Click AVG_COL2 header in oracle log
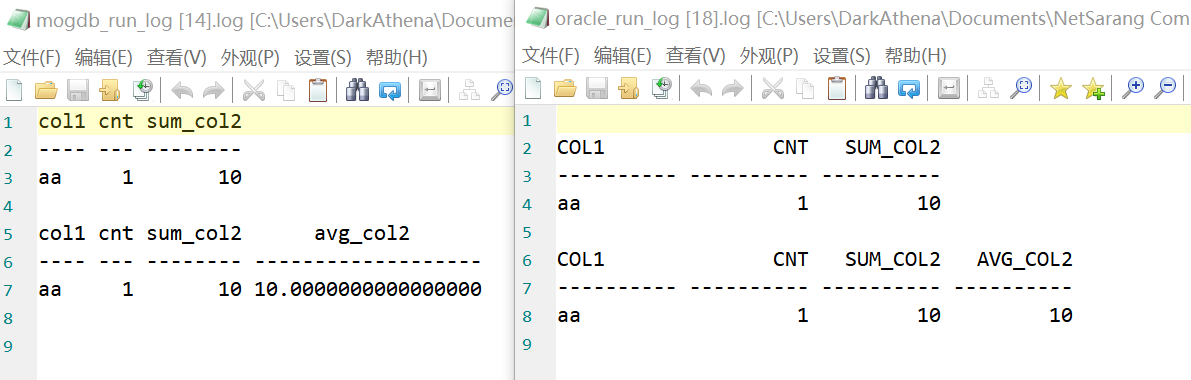The width and height of the screenshot is (1191, 380). (x=1025, y=260)
